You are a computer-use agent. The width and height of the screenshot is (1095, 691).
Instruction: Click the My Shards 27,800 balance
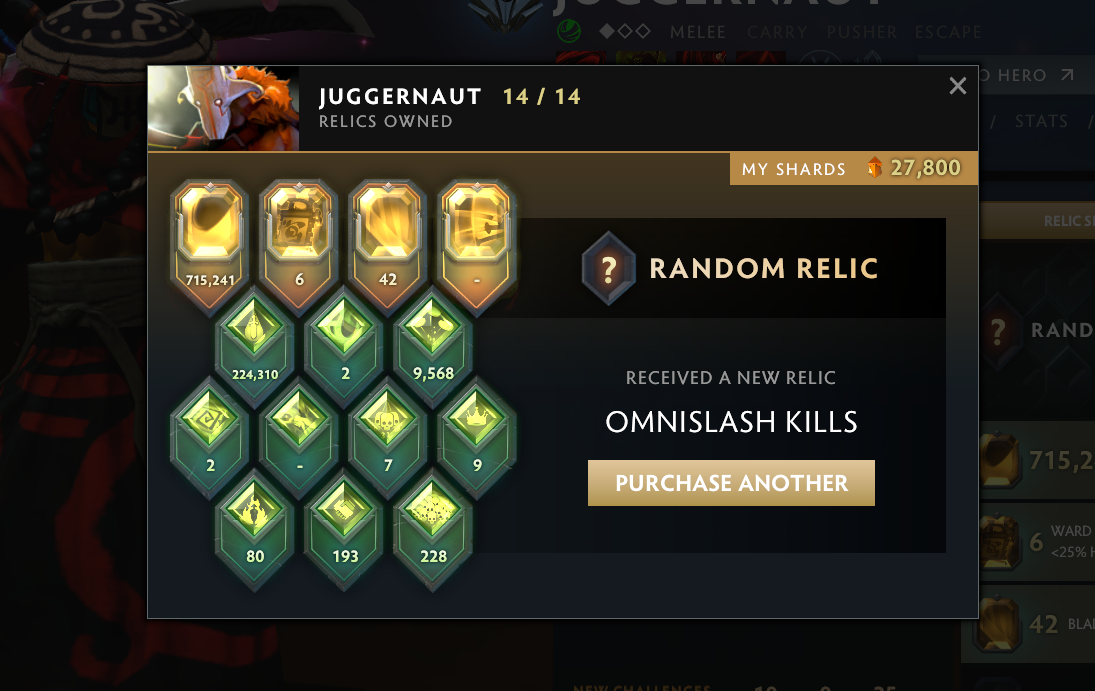point(853,168)
